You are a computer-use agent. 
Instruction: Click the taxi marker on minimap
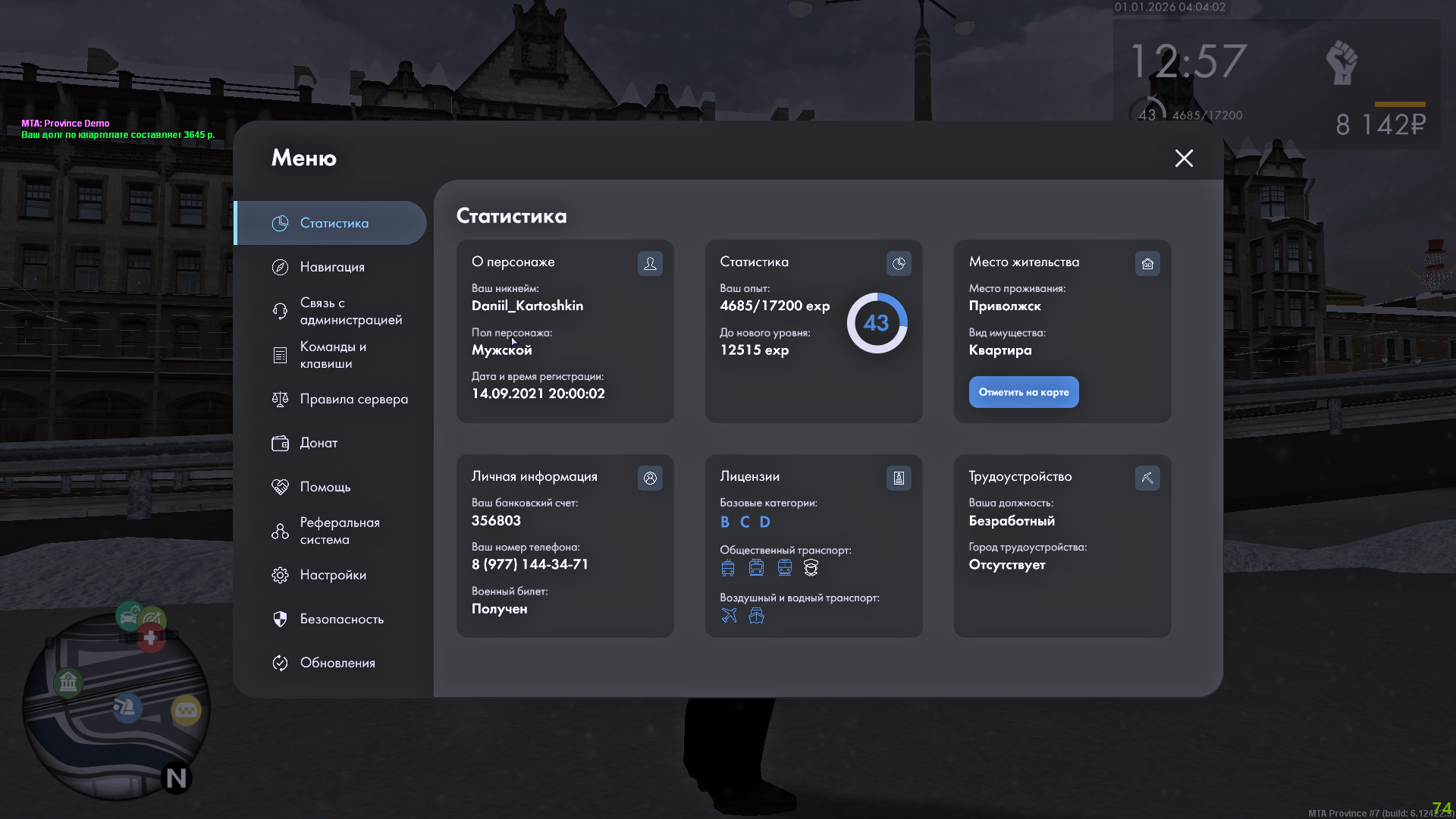pos(186,711)
